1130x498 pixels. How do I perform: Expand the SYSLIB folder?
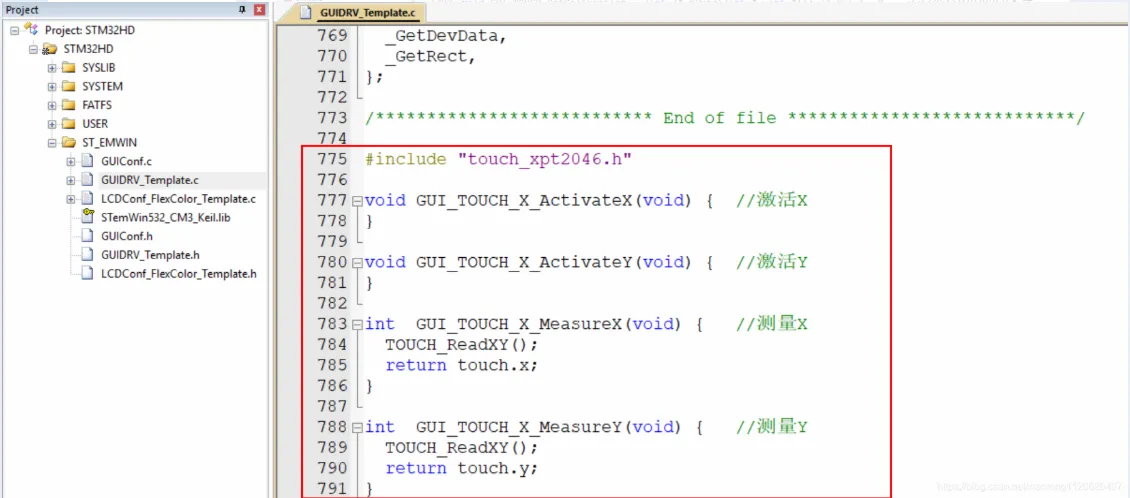click(x=52, y=68)
